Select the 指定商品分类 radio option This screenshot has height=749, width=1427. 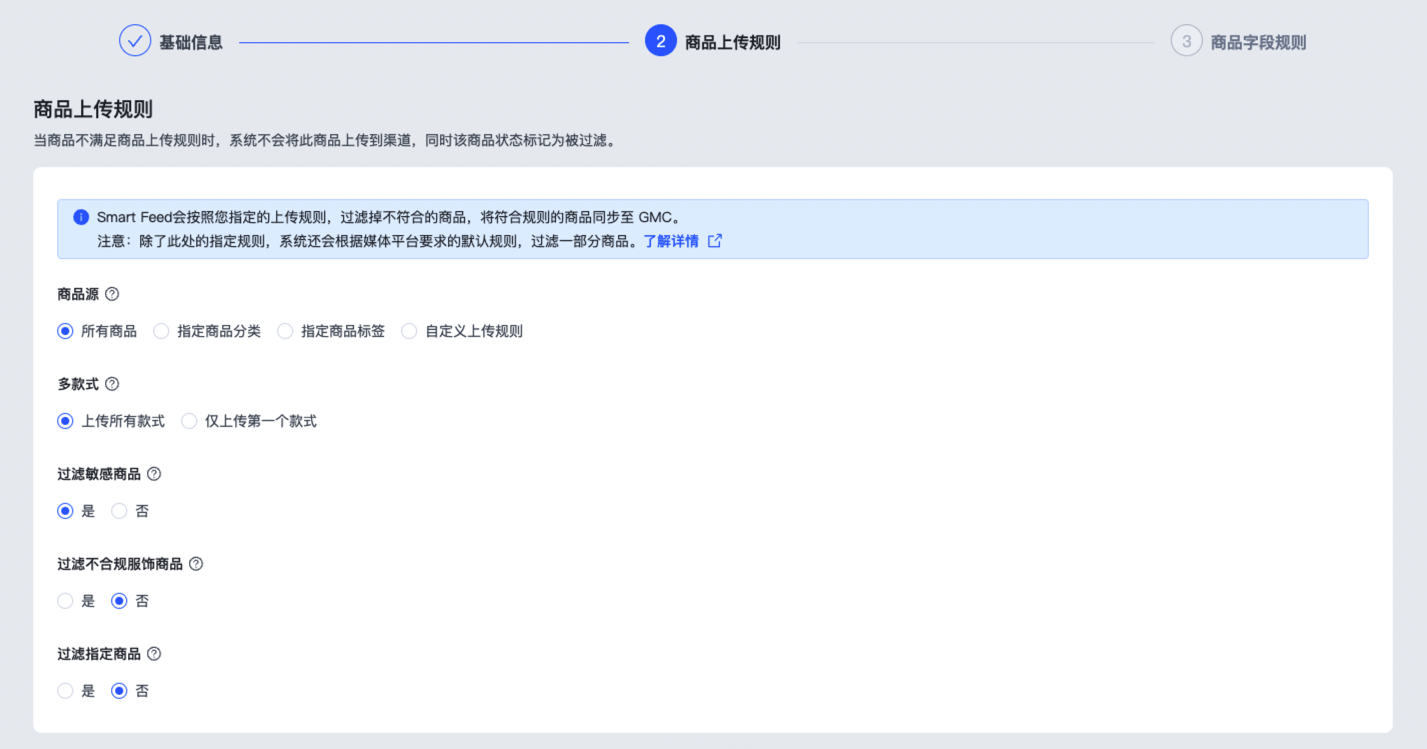point(161,330)
